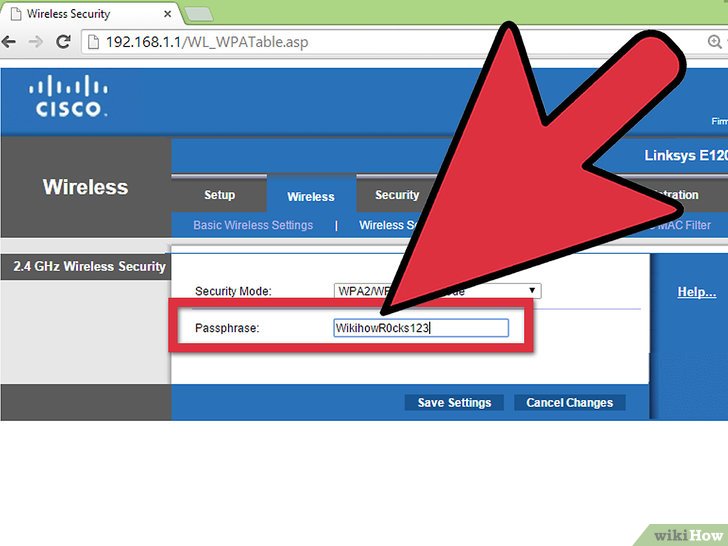Click Cancel Changes button

[570, 403]
